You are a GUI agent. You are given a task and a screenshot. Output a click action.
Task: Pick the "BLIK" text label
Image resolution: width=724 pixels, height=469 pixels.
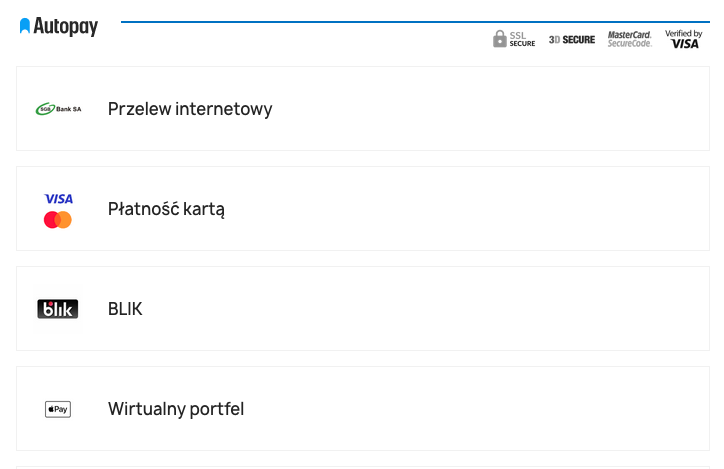pos(125,309)
